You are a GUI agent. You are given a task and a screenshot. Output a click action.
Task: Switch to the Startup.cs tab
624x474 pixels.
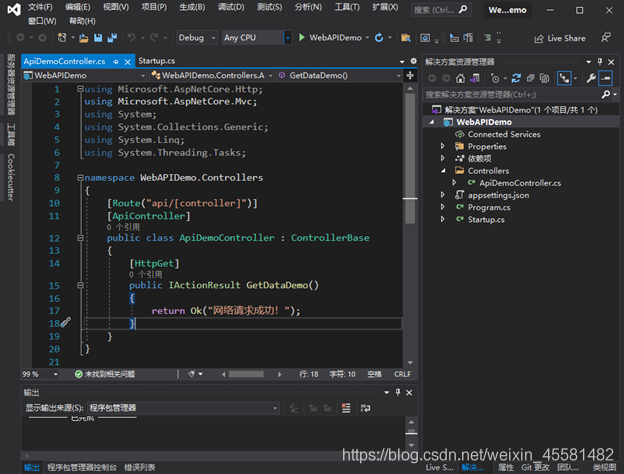[x=156, y=61]
